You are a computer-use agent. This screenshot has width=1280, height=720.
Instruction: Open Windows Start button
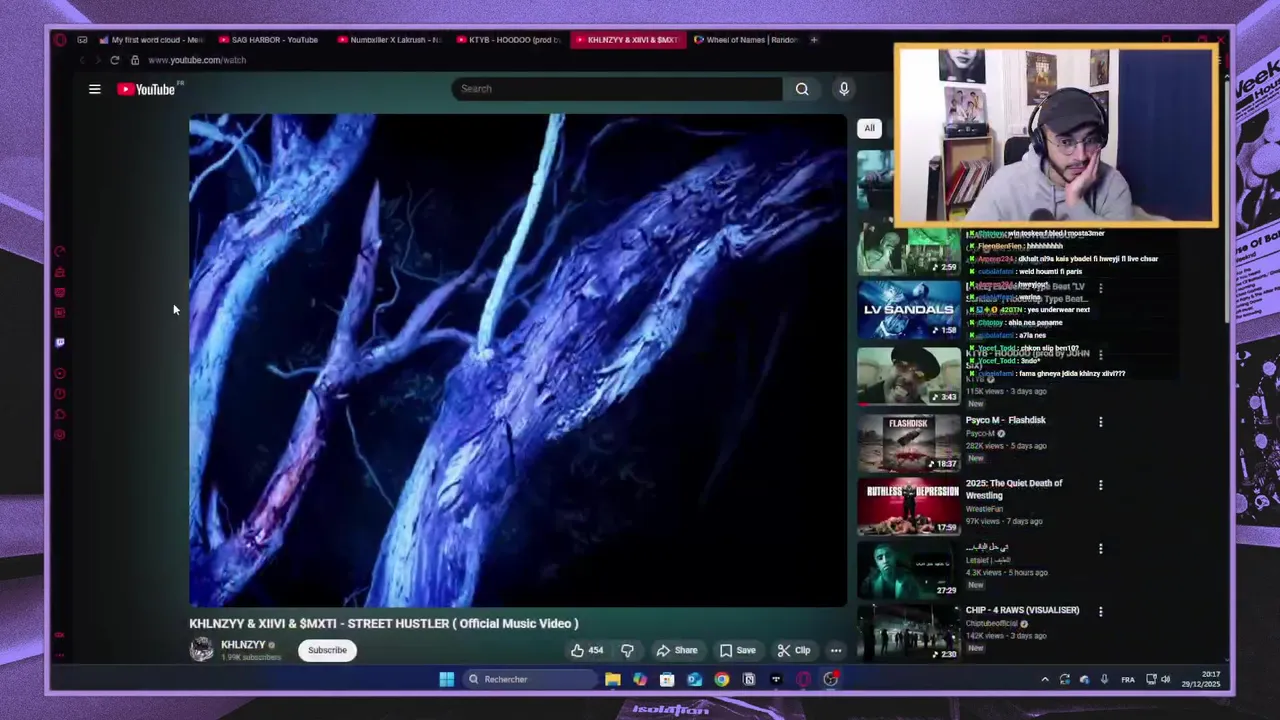446,679
